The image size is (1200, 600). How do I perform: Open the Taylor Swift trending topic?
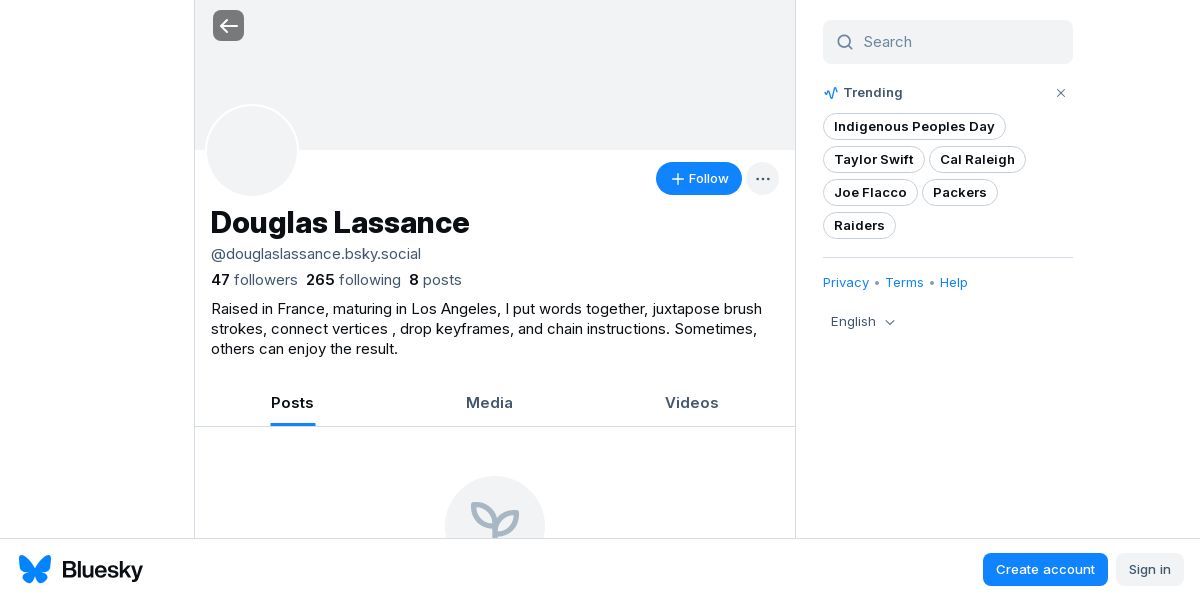click(x=874, y=160)
